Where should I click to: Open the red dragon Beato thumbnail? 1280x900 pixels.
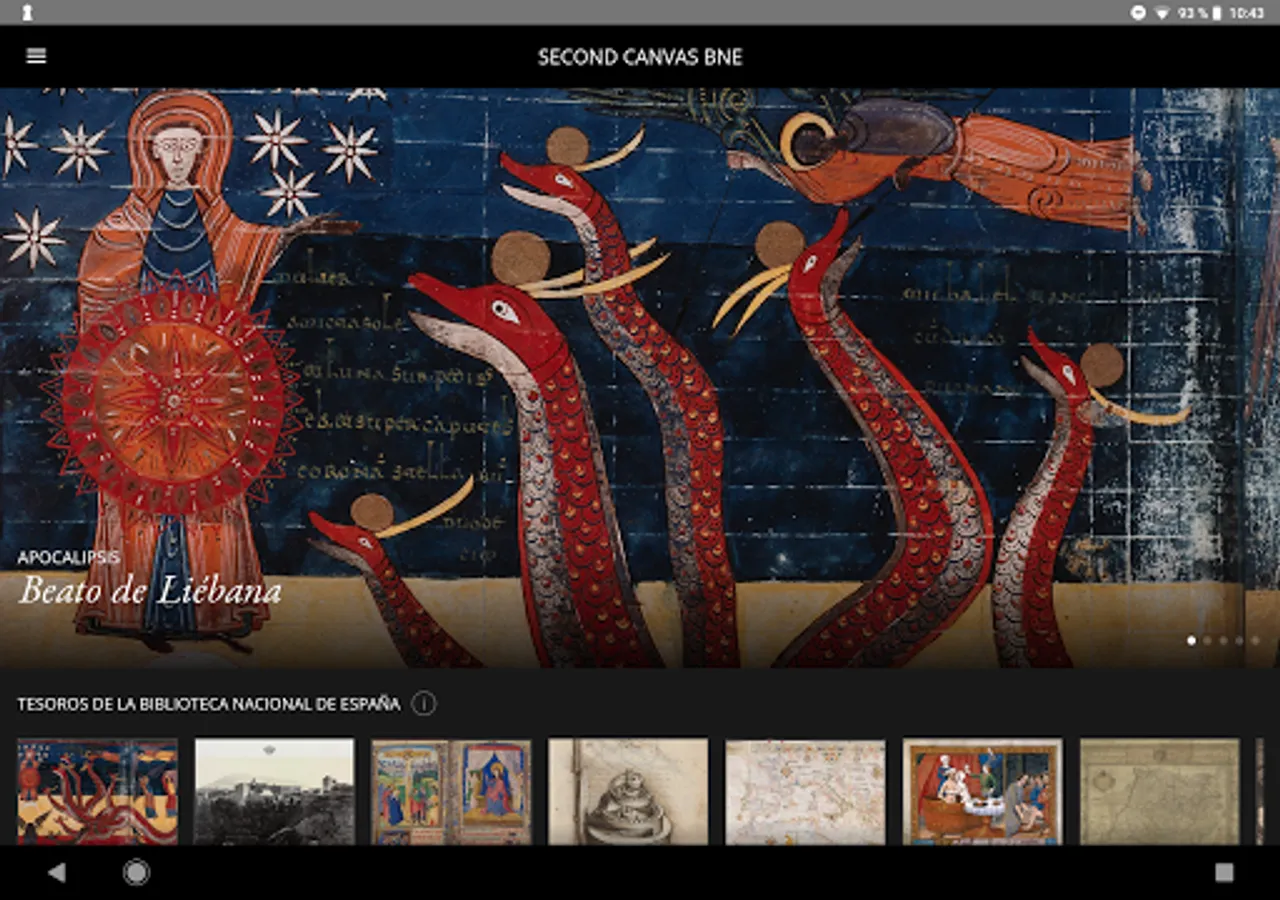[97, 792]
